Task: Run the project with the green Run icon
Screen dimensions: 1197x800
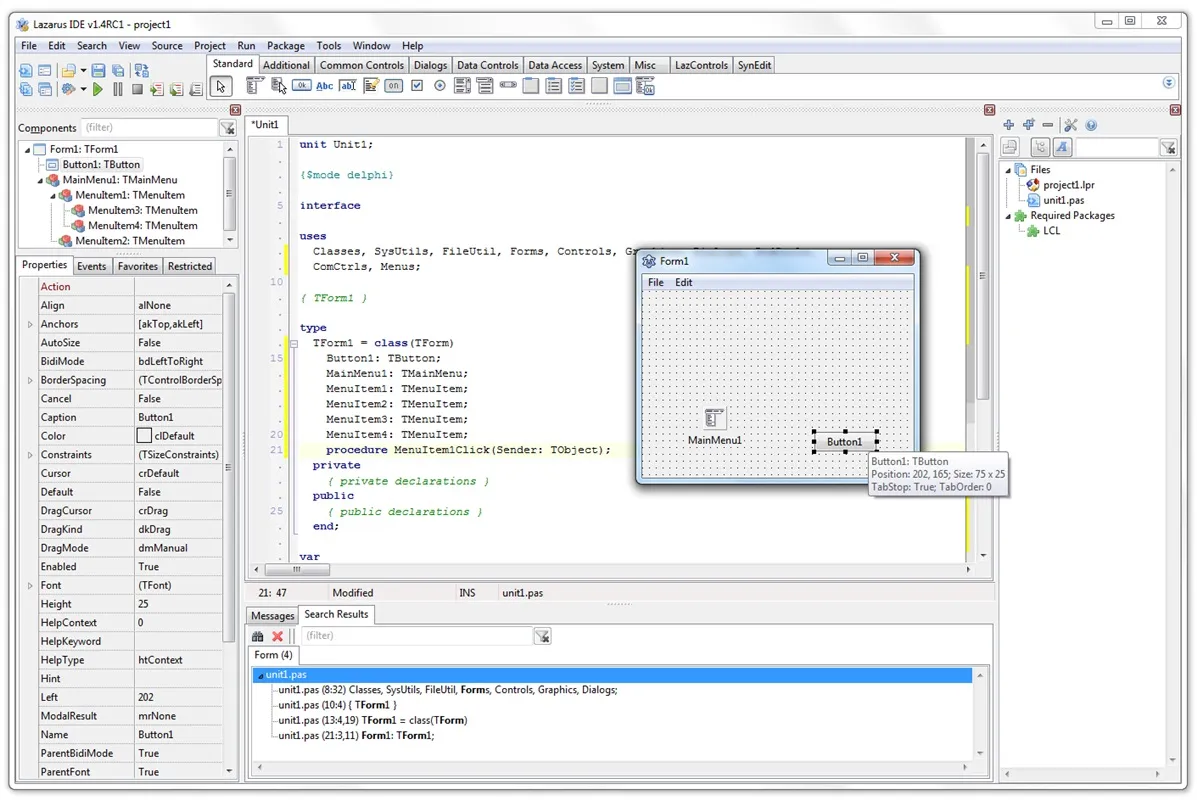Action: [x=97, y=88]
